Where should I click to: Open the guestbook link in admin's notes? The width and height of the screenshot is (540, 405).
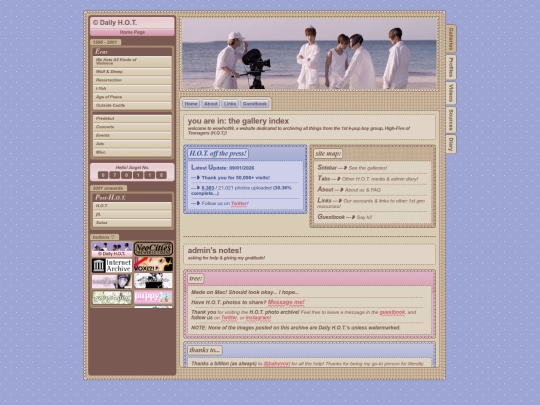click(x=392, y=312)
